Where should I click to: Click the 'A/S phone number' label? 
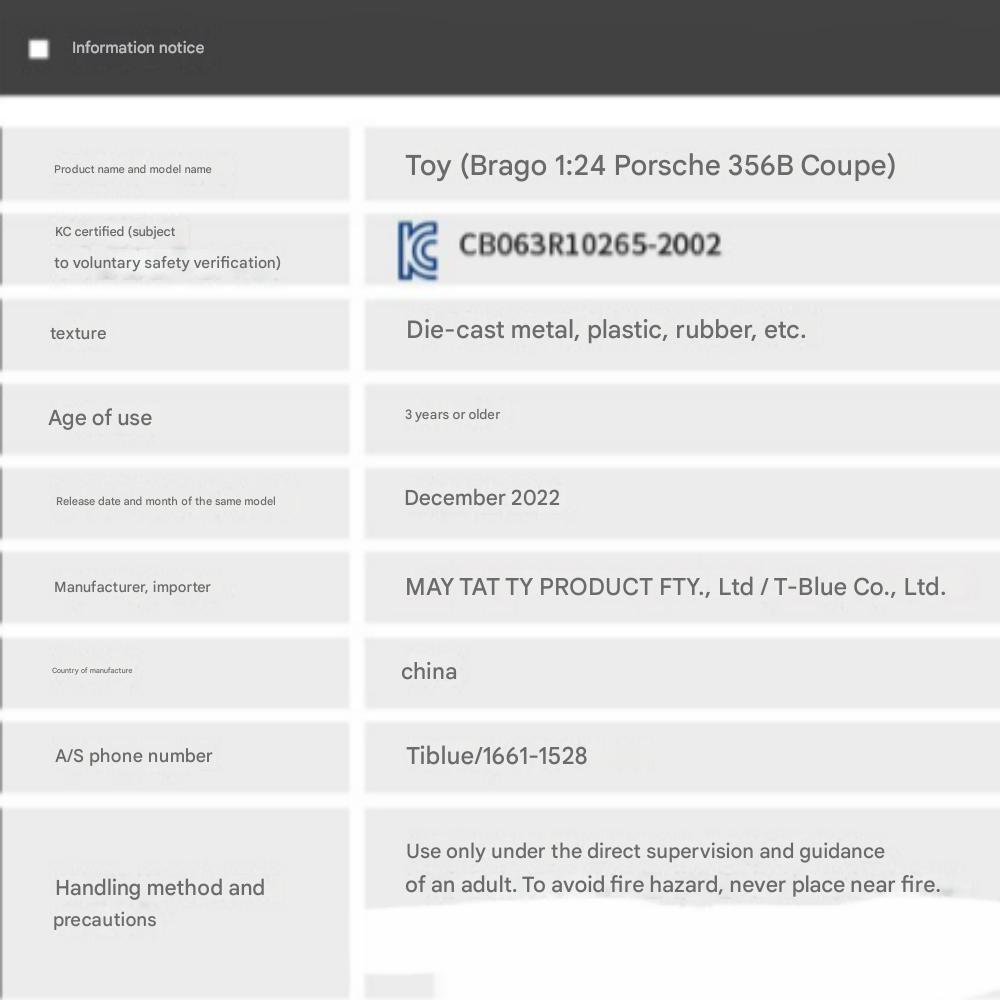pyautogui.click(x=133, y=756)
